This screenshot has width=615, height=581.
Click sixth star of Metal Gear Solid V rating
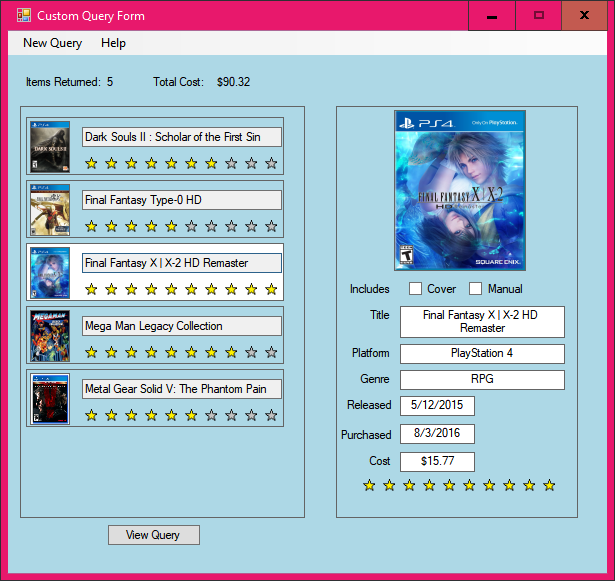click(191, 415)
